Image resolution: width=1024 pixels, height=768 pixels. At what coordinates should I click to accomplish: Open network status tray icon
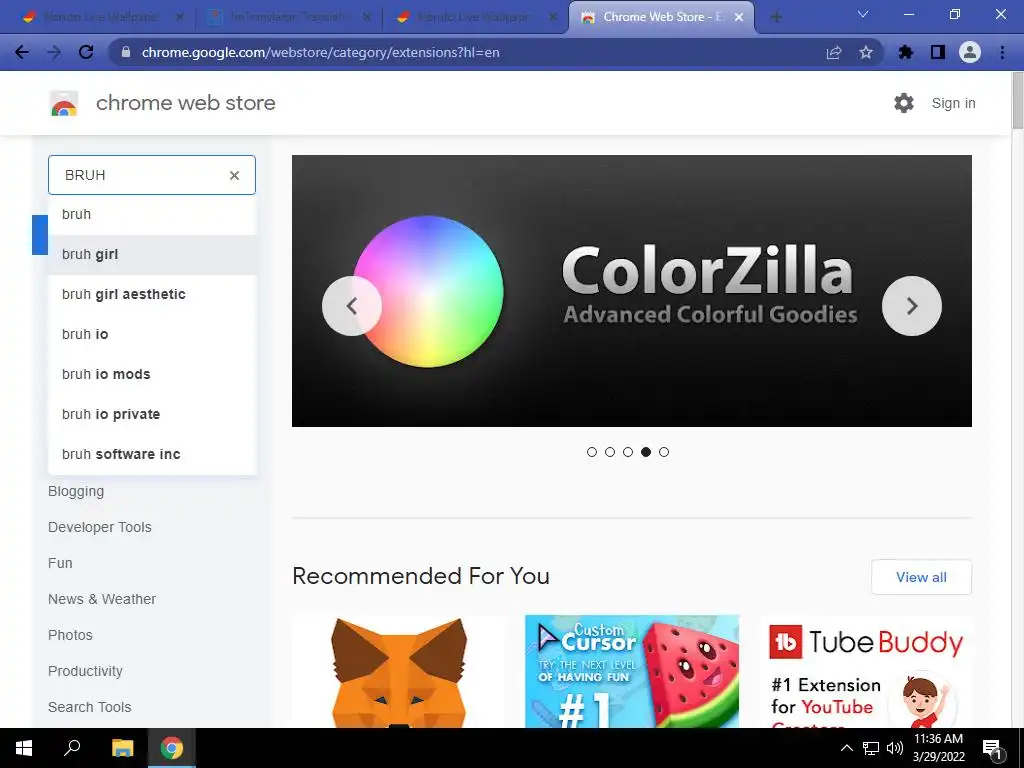tap(871, 748)
